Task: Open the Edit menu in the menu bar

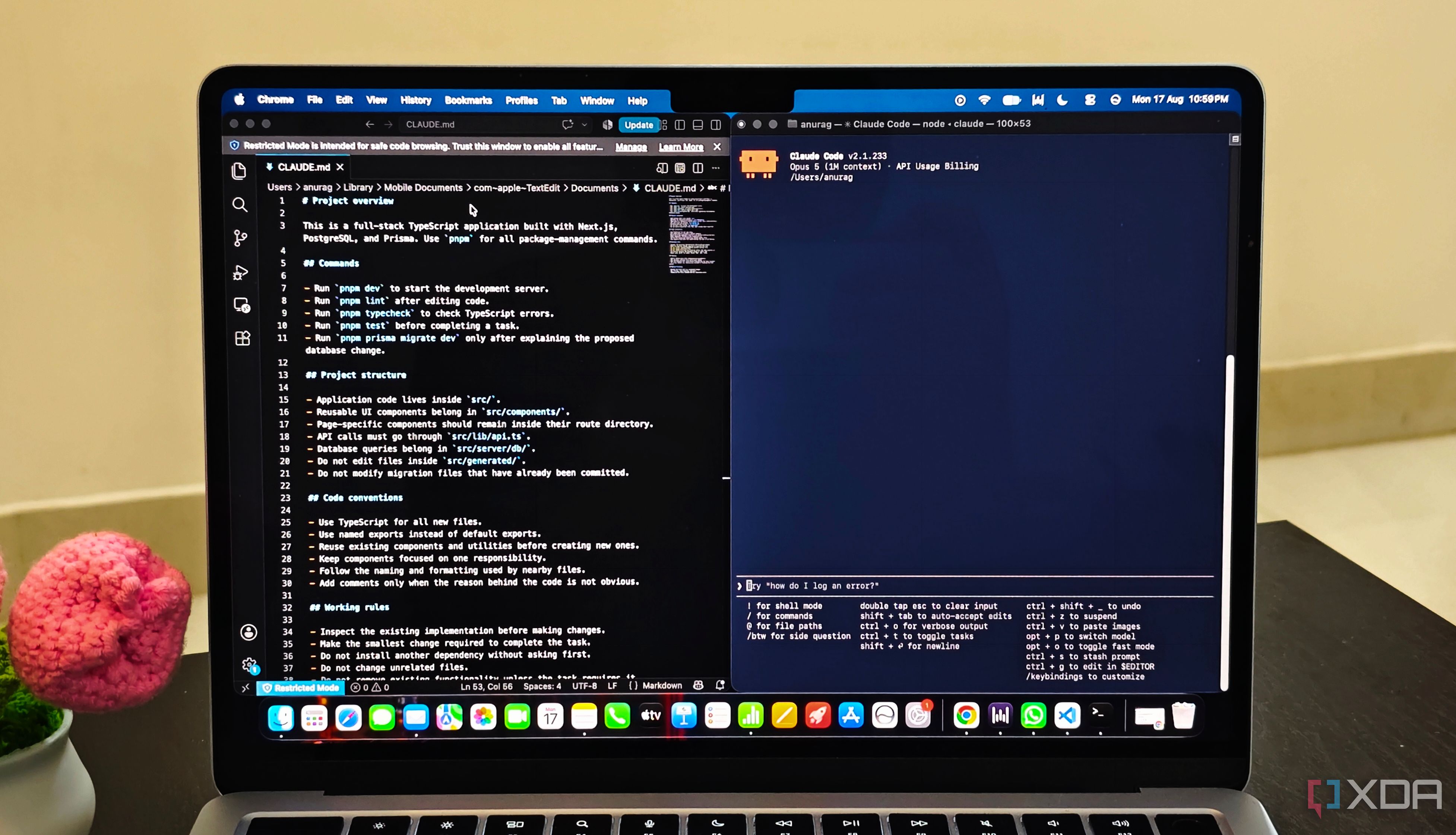Action: pyautogui.click(x=344, y=100)
